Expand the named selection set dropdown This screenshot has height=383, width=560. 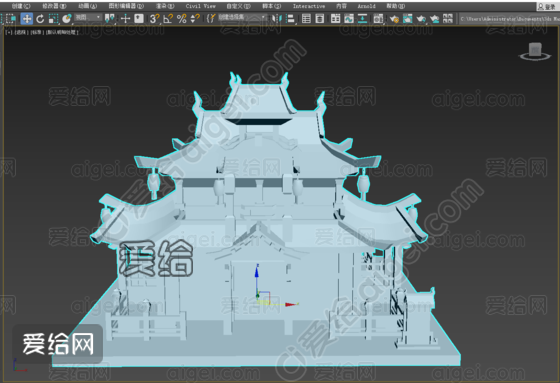click(242, 17)
